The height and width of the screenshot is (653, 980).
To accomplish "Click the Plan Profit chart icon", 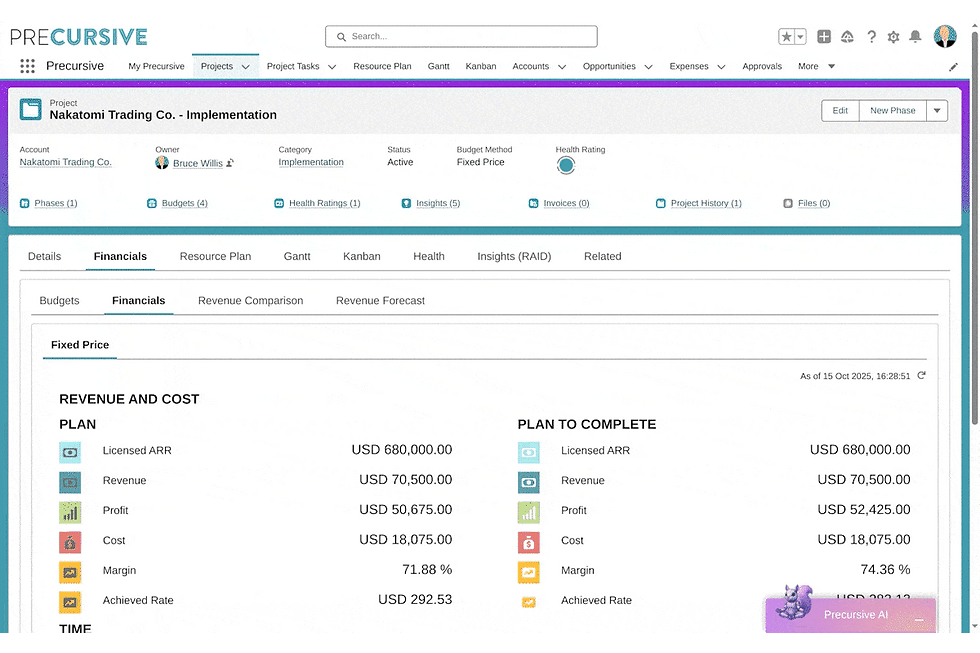I will [x=70, y=512].
